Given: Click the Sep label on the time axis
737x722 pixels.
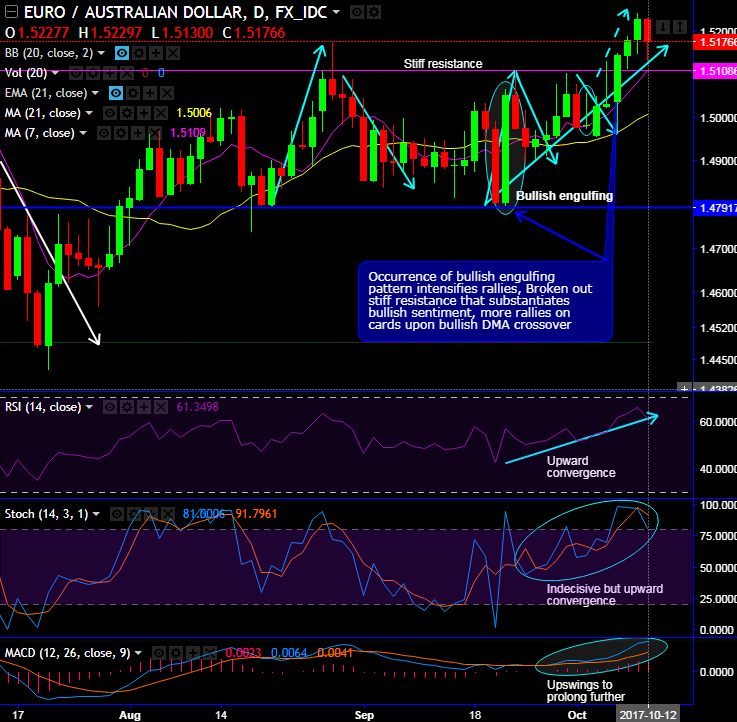Looking at the screenshot, I should (364, 715).
